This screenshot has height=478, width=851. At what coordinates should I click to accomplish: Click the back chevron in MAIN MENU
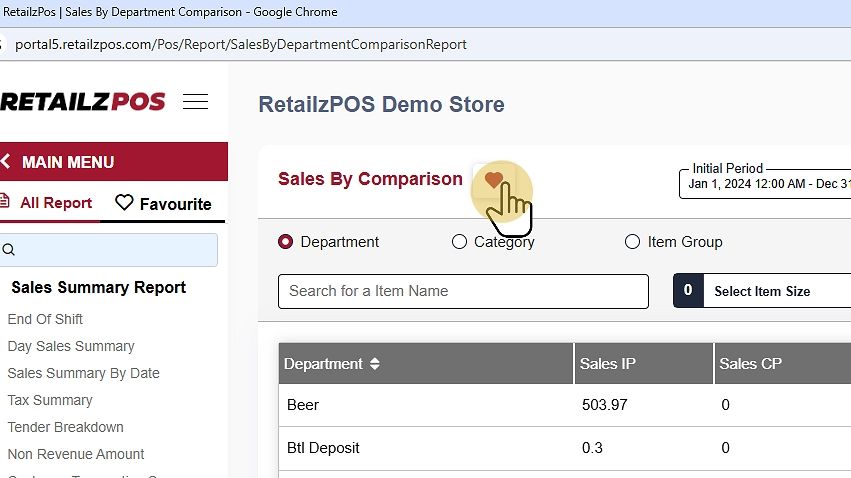tap(5, 161)
